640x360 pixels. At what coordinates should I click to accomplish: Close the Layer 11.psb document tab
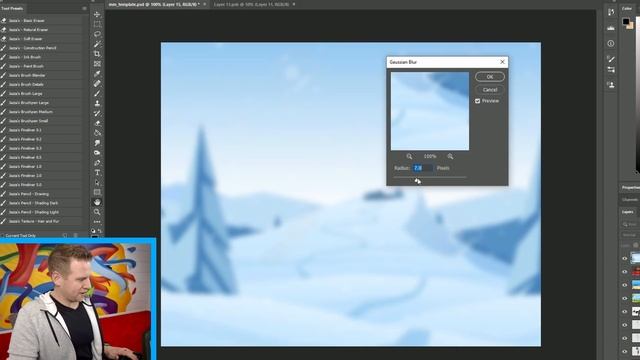(294, 4)
